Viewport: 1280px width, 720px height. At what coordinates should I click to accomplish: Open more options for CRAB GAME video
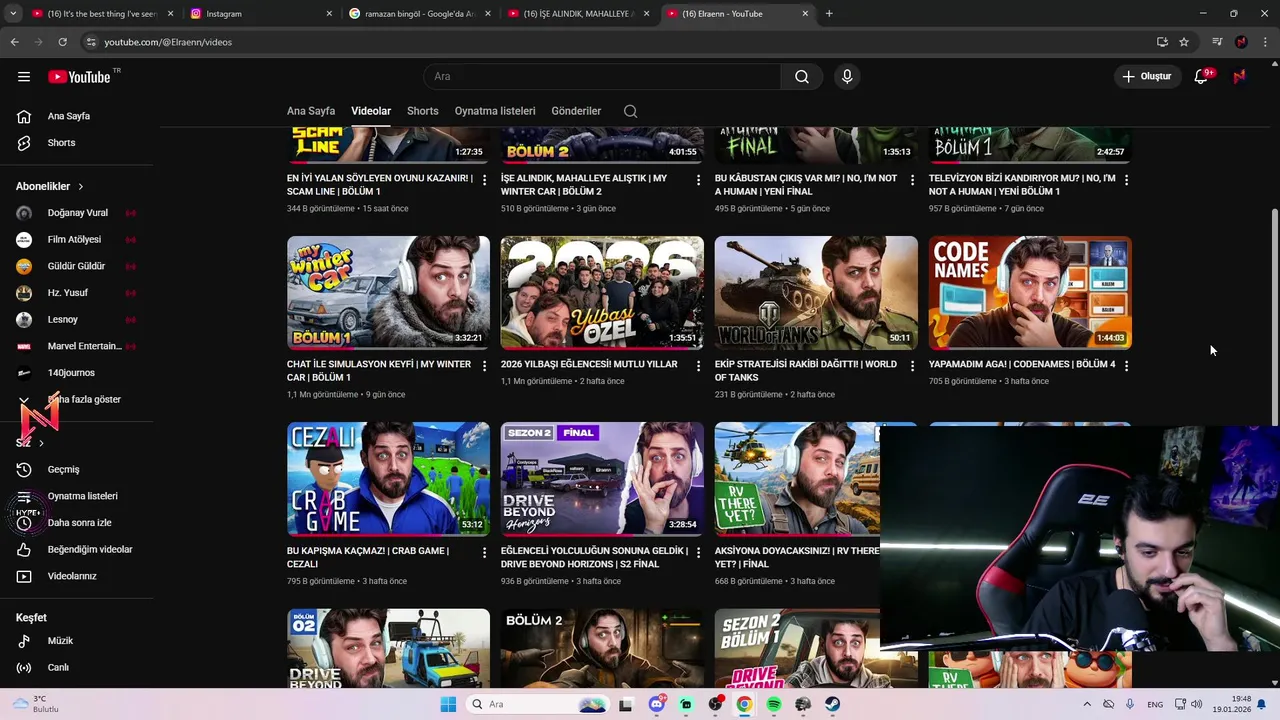(x=485, y=552)
